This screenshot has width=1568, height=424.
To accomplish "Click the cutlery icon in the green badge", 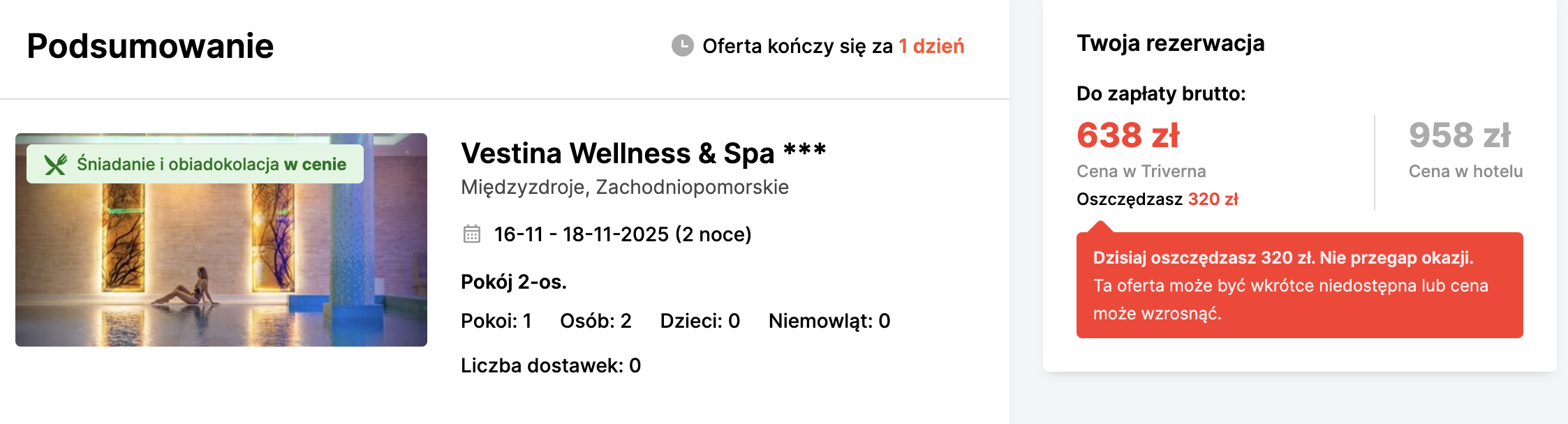I will tap(56, 165).
